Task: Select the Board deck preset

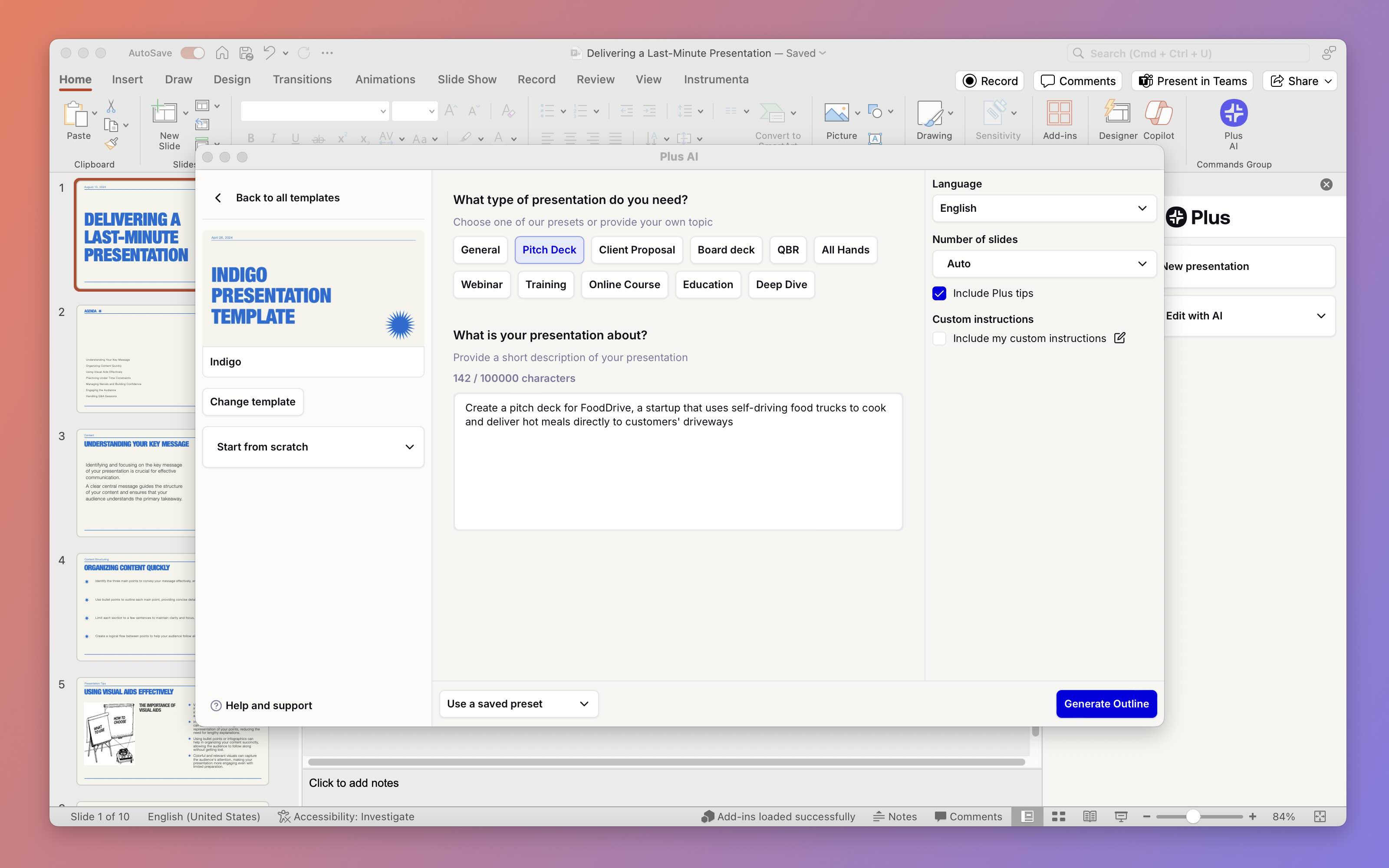Action: pos(725,250)
